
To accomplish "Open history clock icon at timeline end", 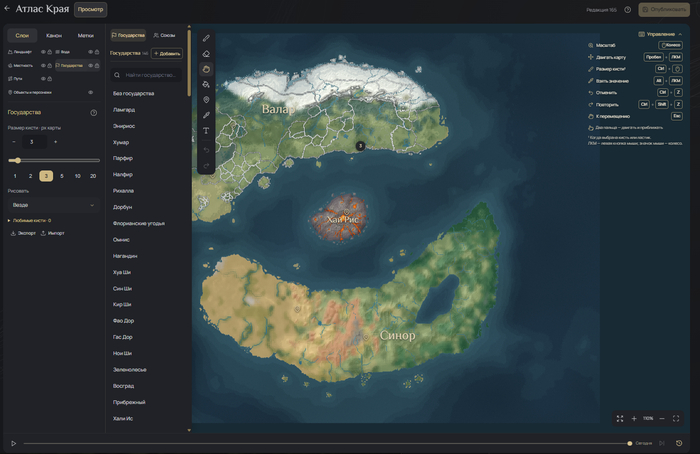I will coord(679,443).
